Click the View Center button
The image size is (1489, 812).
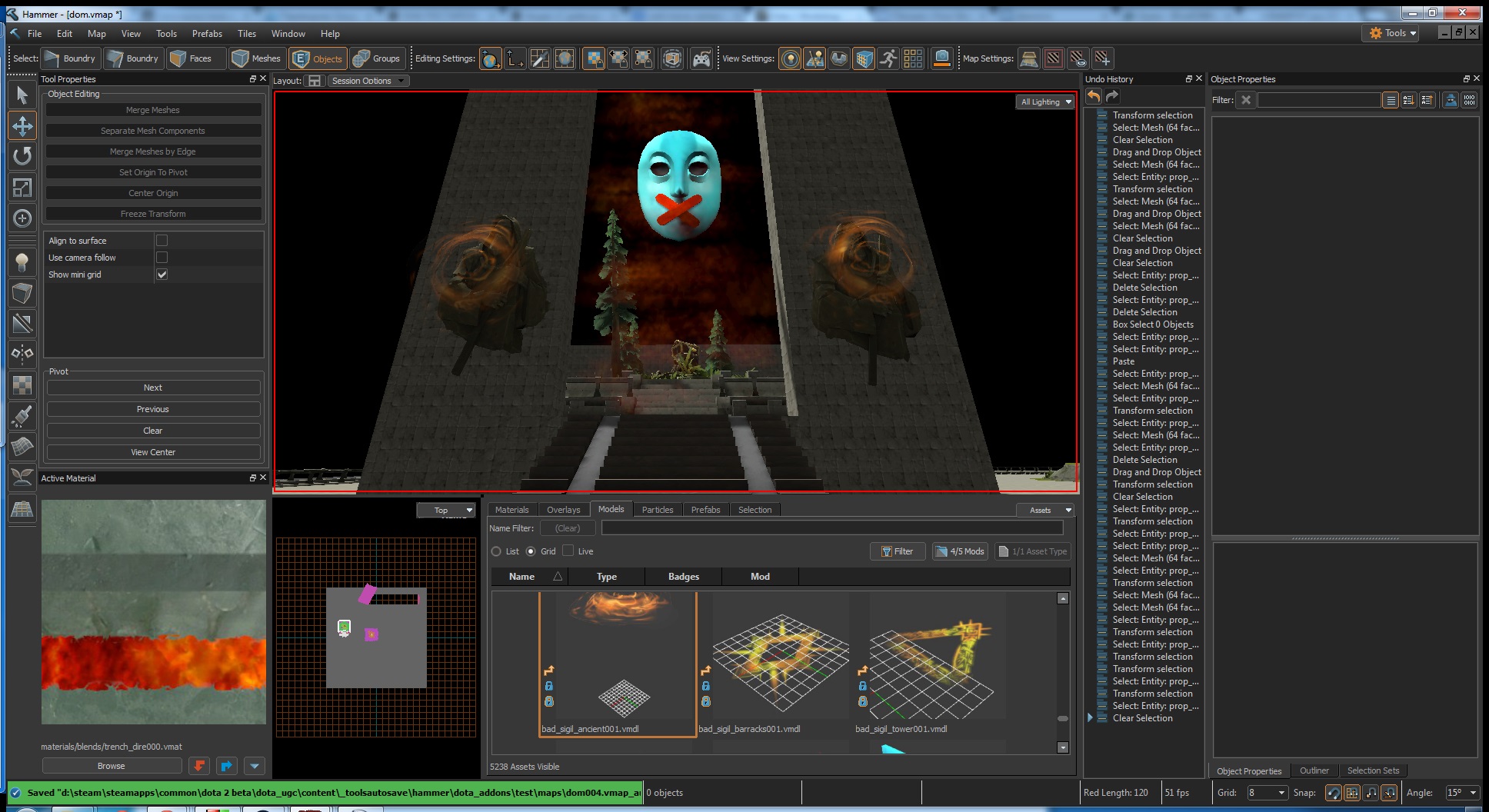tap(153, 452)
